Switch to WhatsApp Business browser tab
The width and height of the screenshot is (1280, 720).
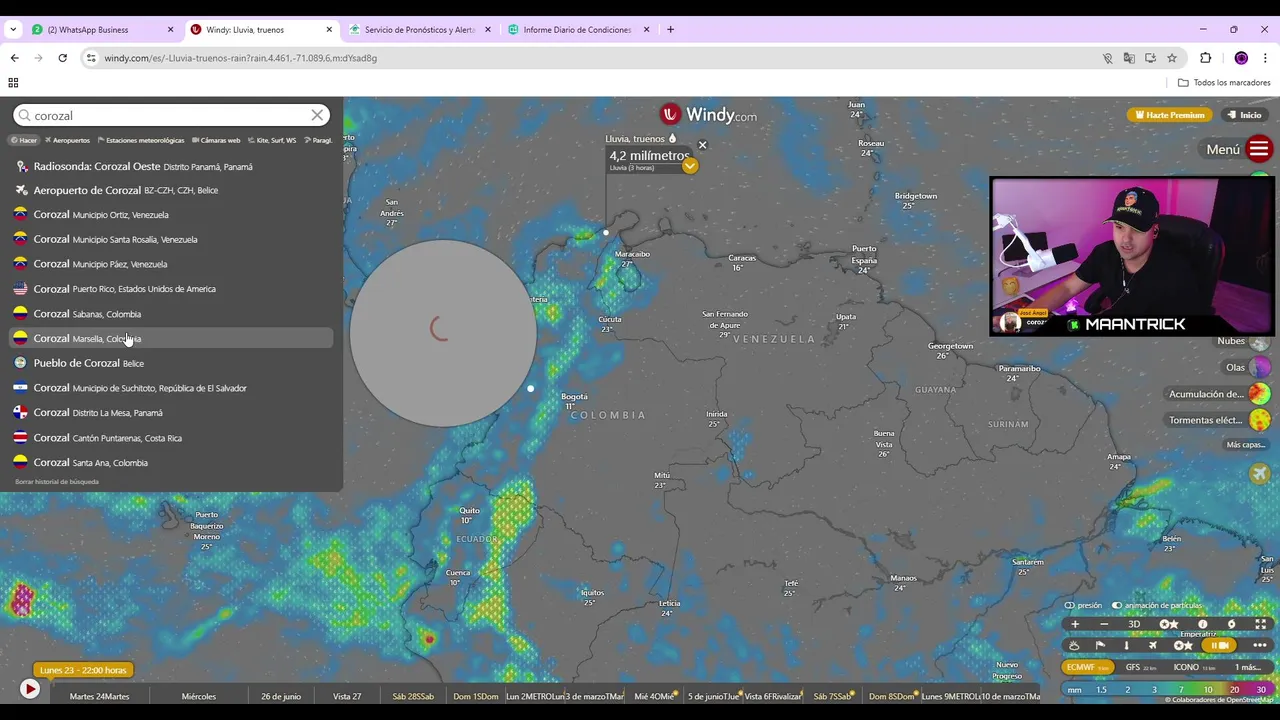100,30
